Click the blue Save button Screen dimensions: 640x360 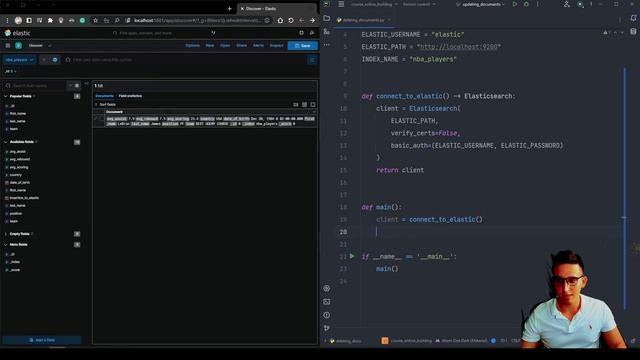tap(302, 46)
